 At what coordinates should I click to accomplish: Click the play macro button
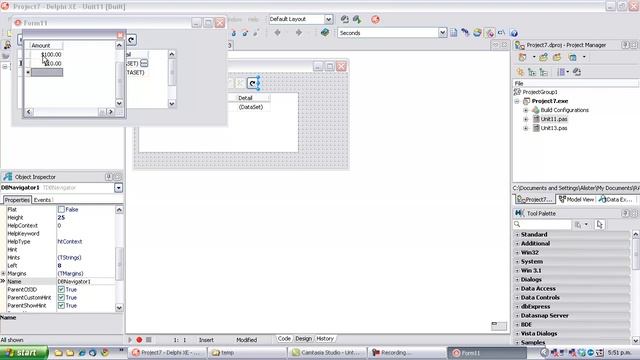point(130,340)
